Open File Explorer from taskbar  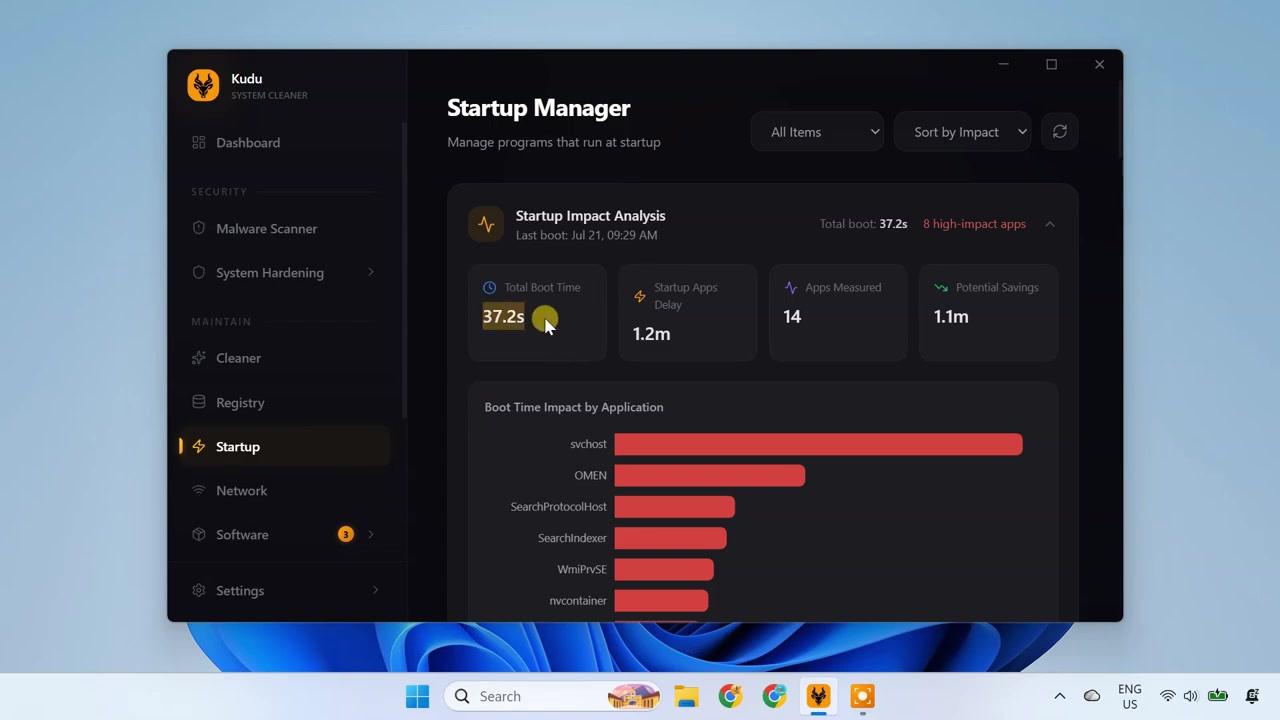[686, 696]
